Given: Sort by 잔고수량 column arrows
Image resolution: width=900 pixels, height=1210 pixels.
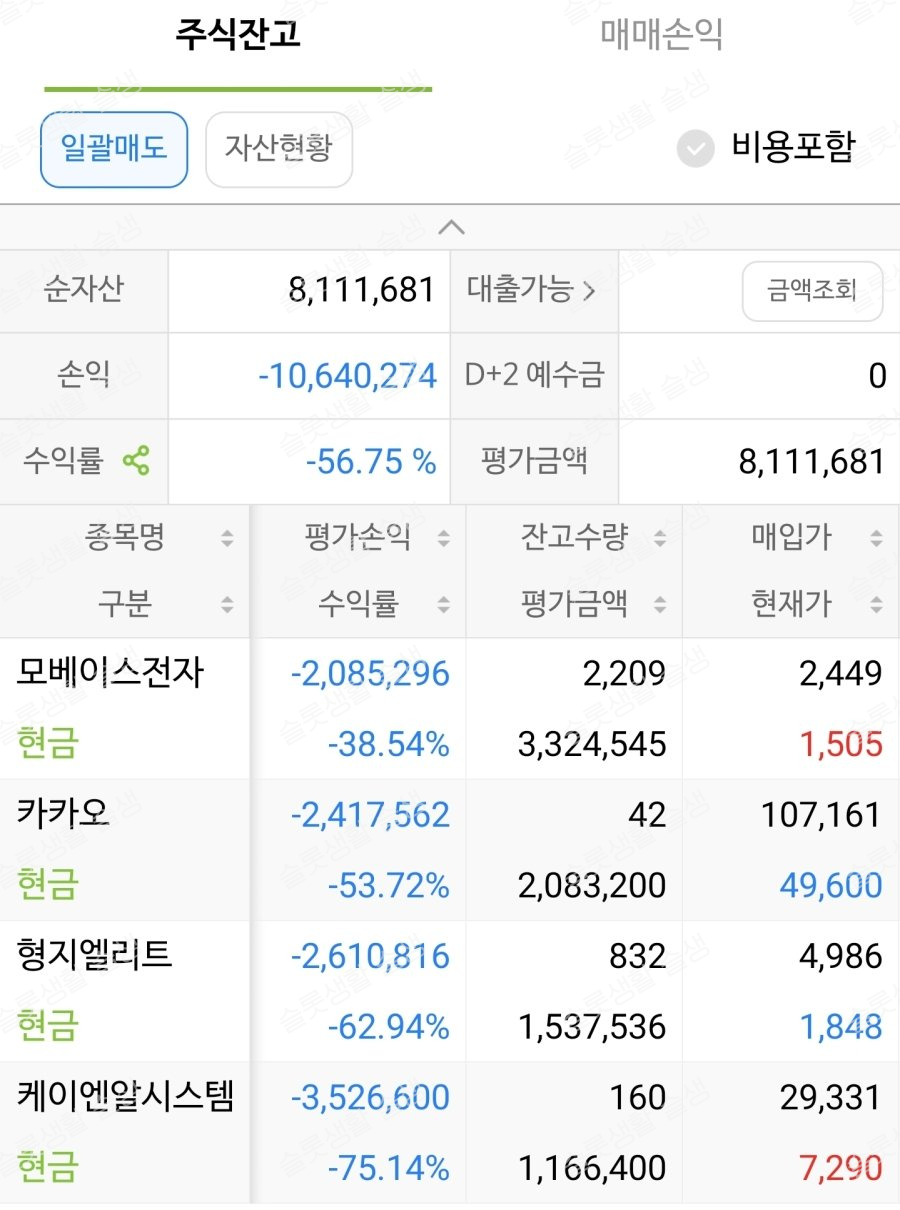Looking at the screenshot, I should 660,539.
